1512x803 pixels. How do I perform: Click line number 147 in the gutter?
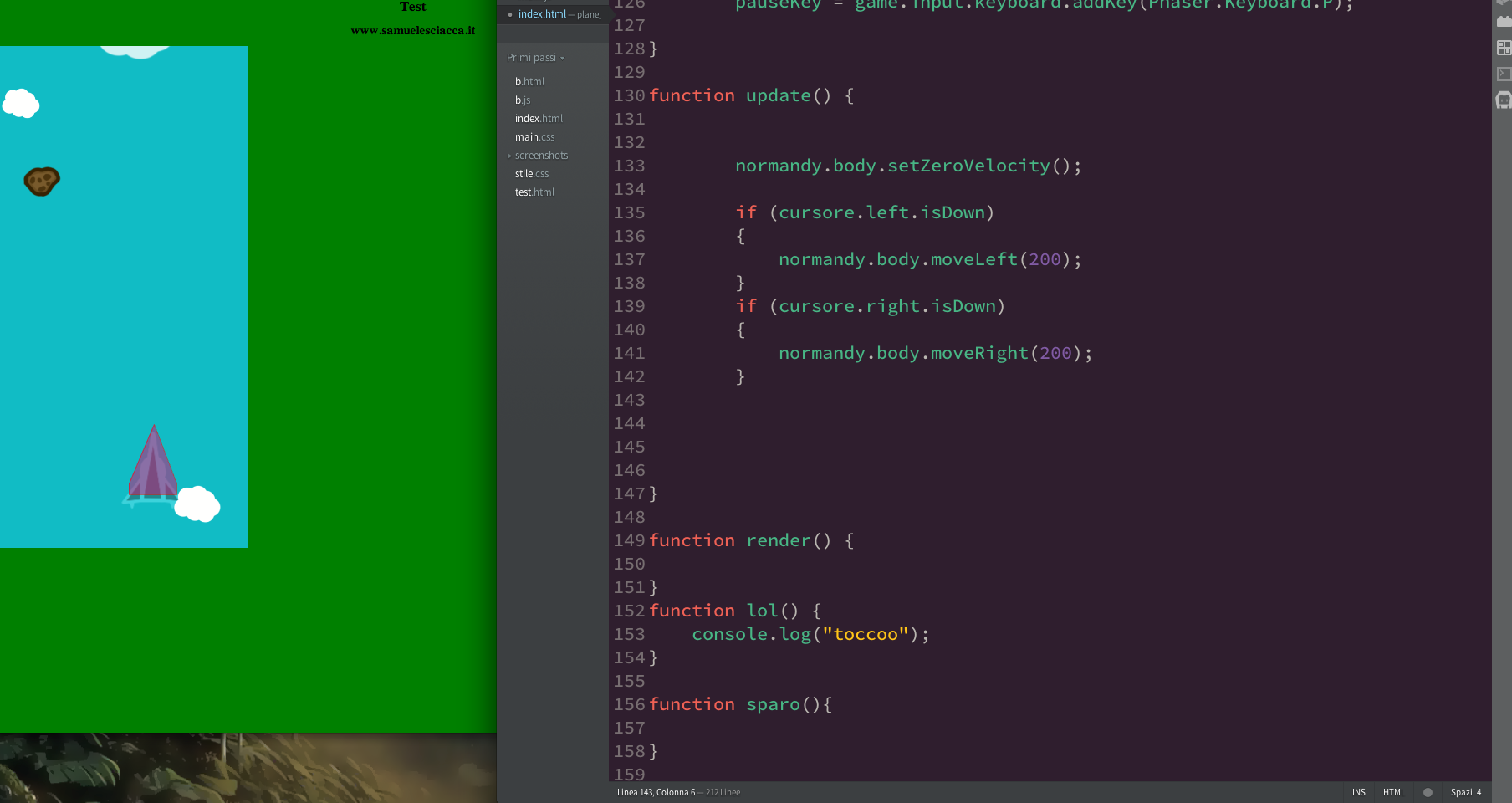(629, 494)
